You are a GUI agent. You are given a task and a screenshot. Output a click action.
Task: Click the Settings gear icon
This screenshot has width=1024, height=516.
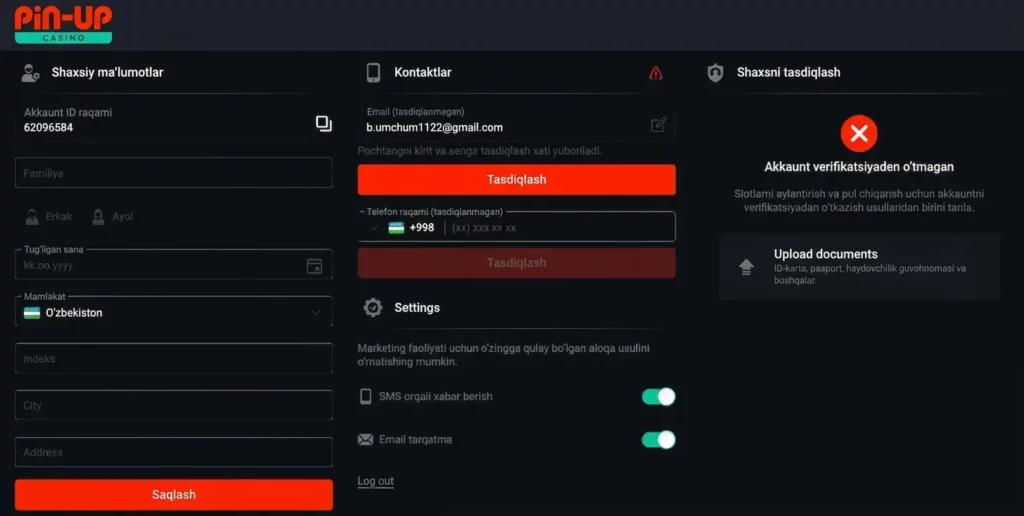point(373,308)
